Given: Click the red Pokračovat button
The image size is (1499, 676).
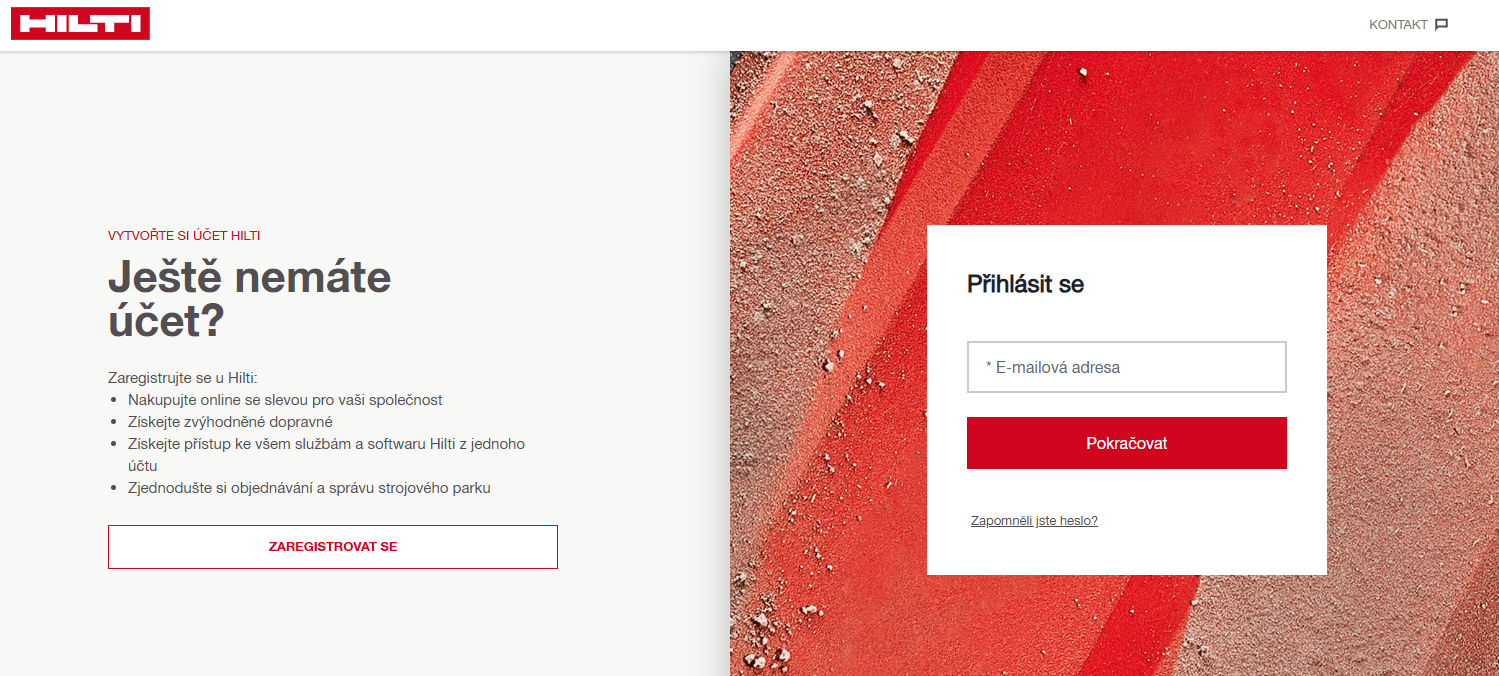Looking at the screenshot, I should coord(1126,443).
